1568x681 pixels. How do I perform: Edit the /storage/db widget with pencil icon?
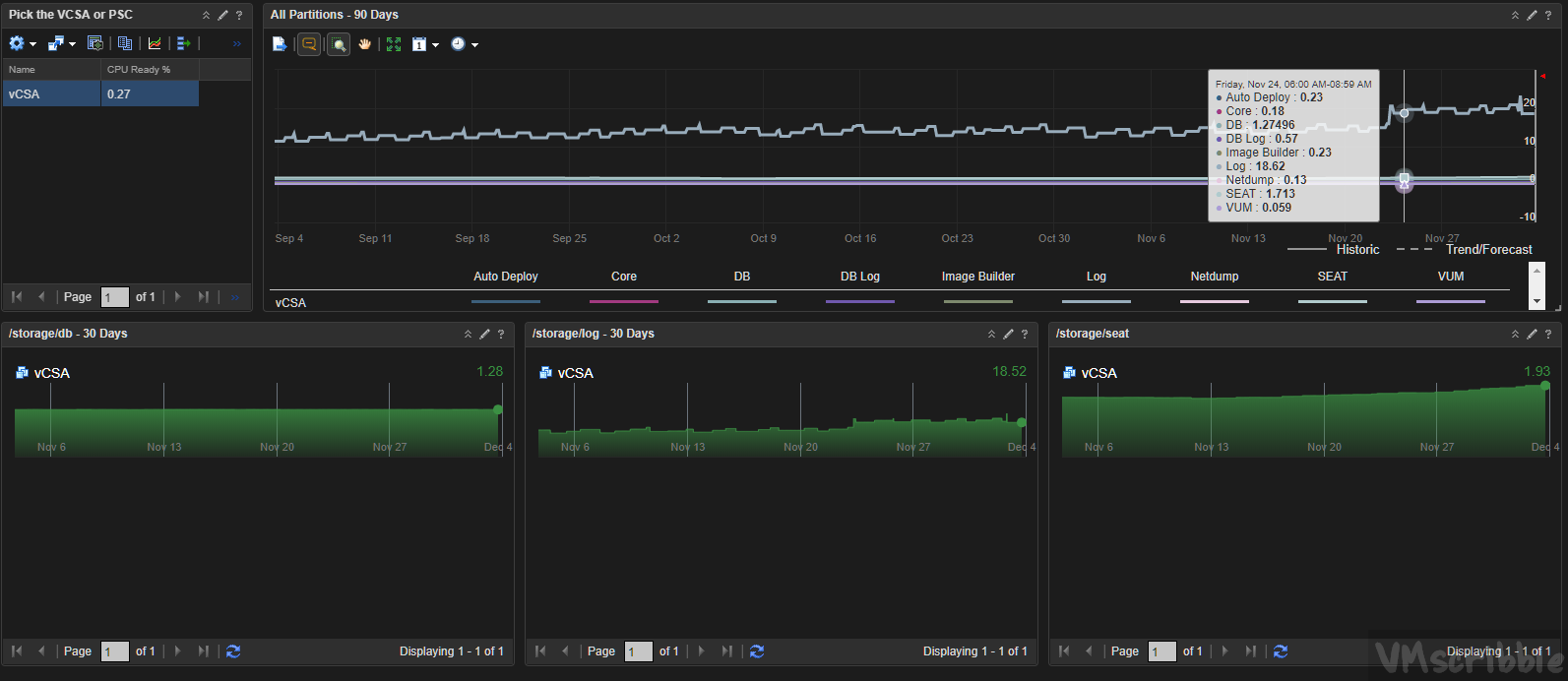484,334
